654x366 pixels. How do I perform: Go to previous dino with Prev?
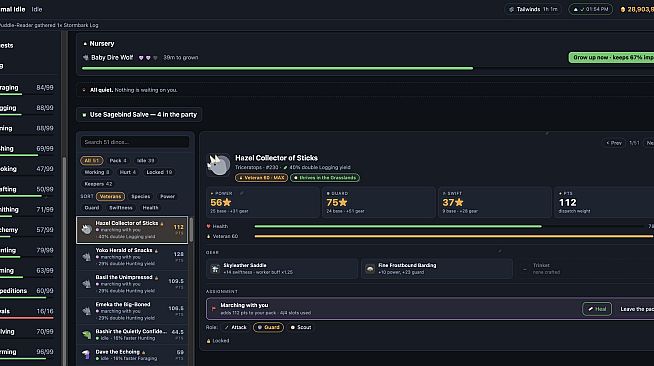(x=614, y=143)
